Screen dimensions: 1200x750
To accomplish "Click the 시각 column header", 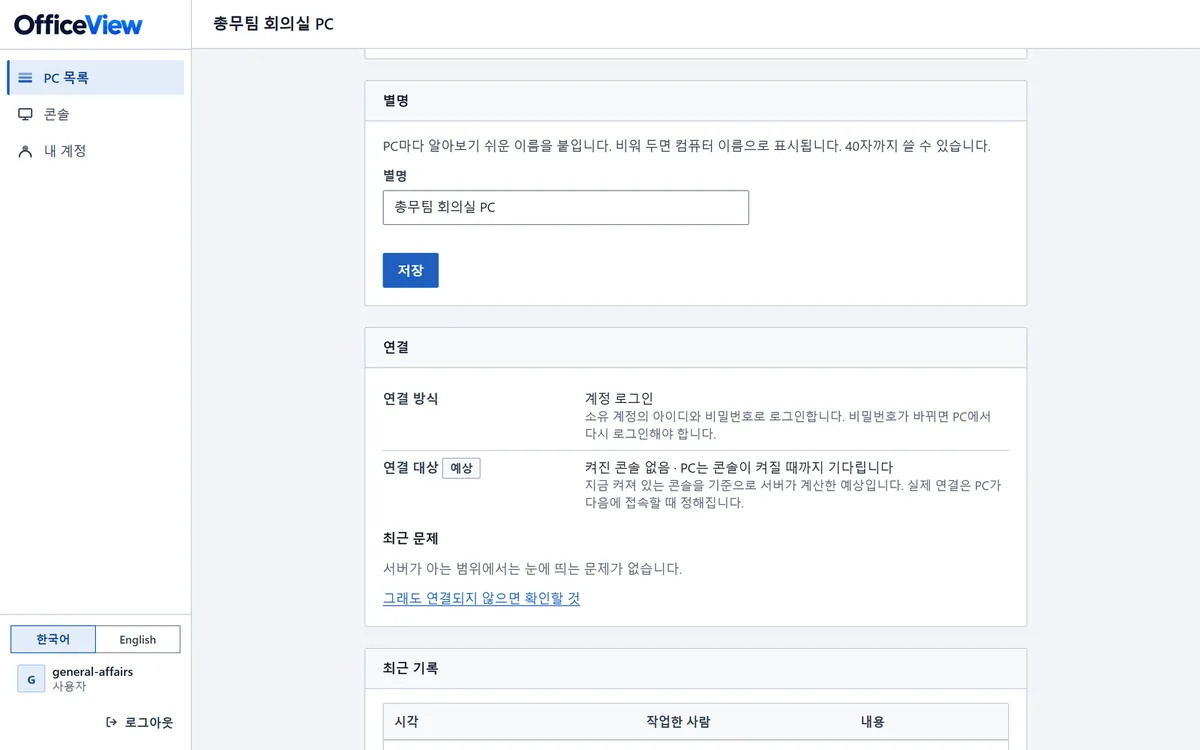I will [x=406, y=722].
